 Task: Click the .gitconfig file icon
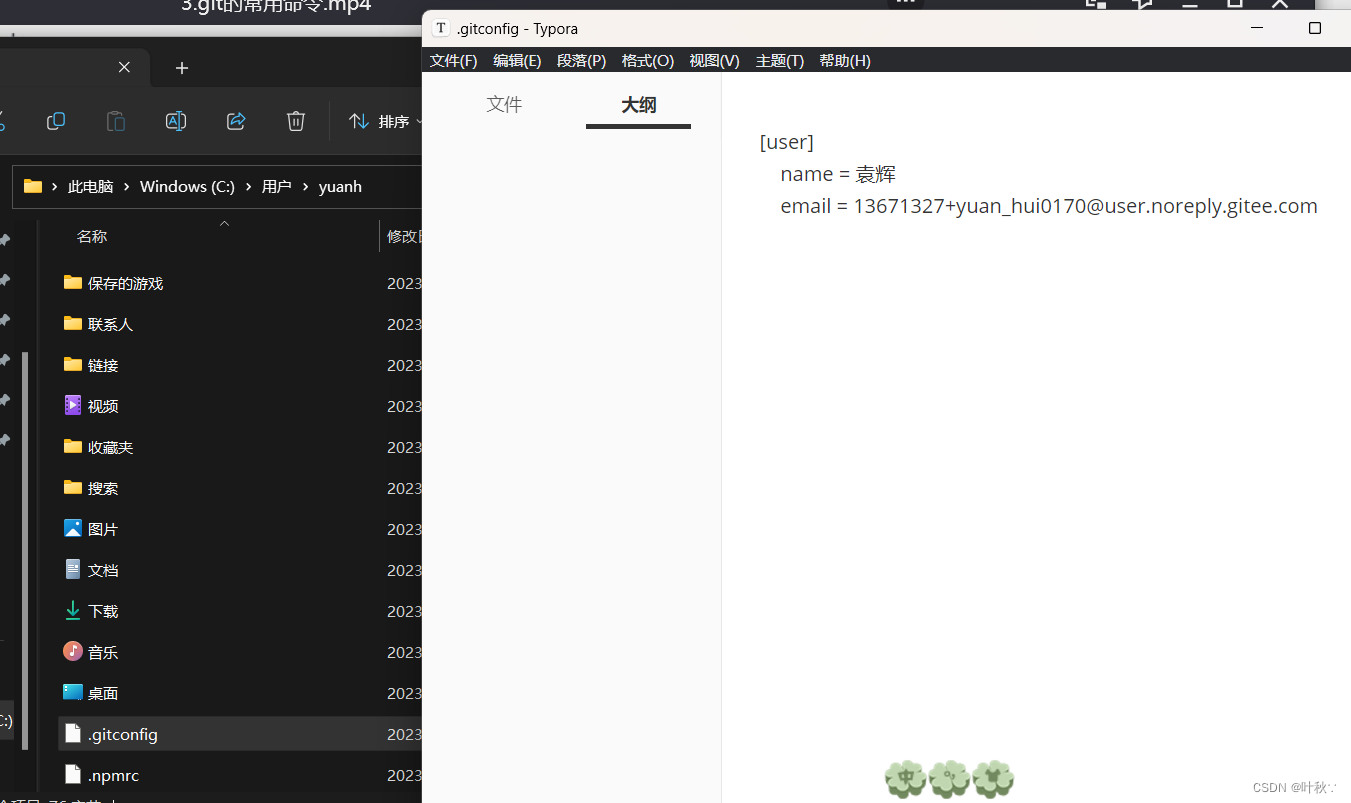[72, 733]
